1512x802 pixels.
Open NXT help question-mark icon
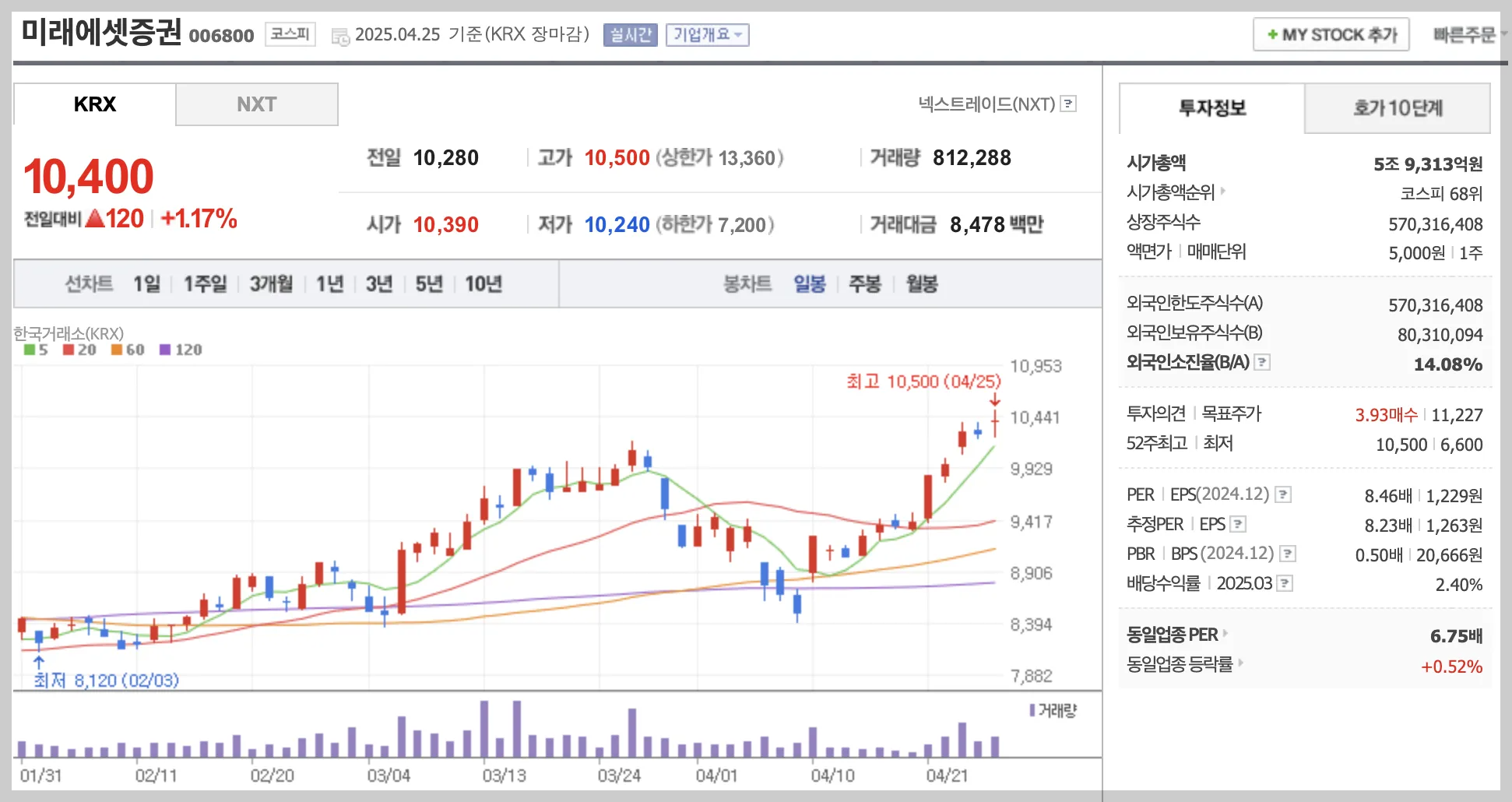pyautogui.click(x=1069, y=104)
